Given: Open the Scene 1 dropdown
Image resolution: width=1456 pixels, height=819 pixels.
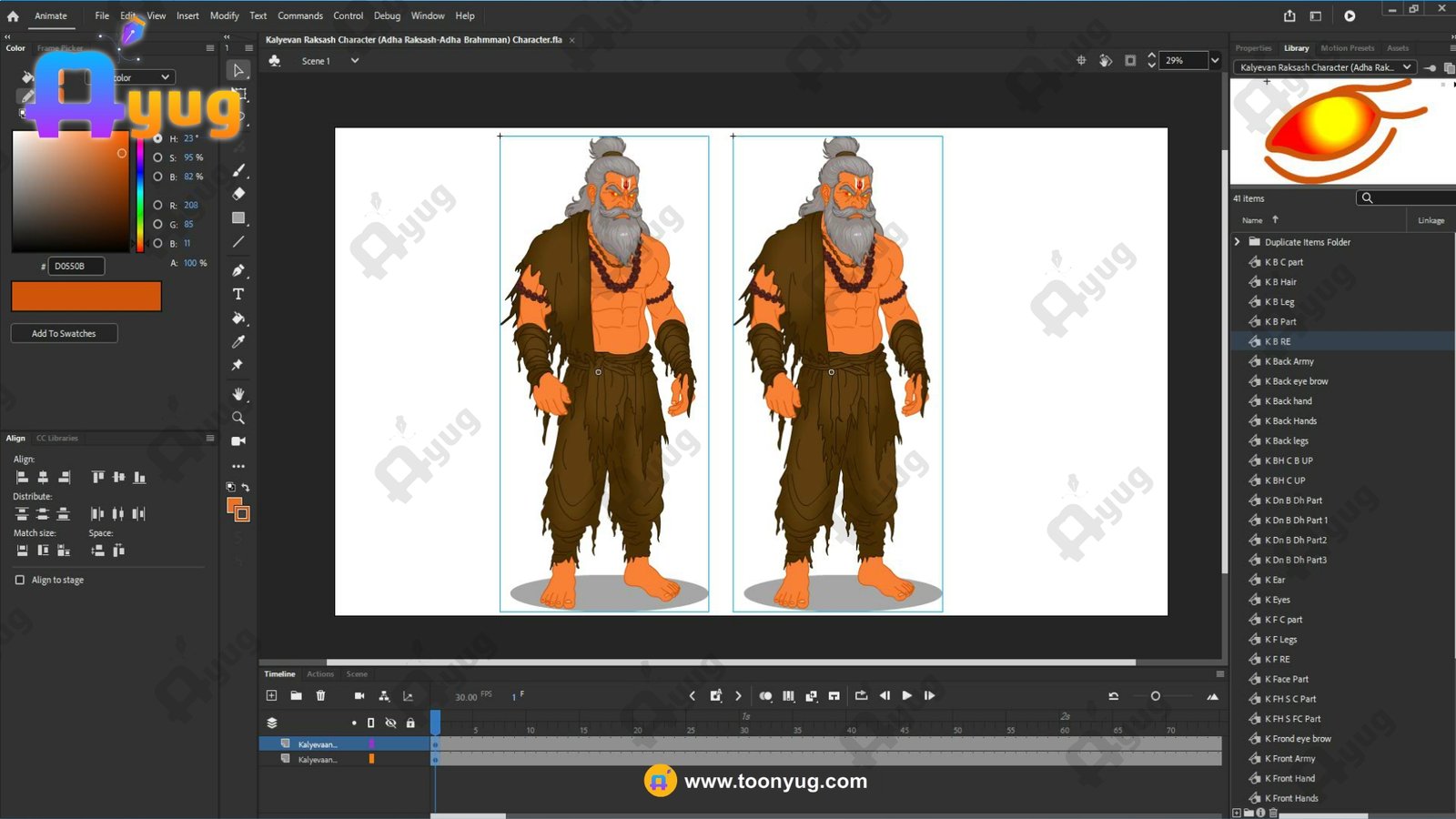Looking at the screenshot, I should (x=354, y=61).
